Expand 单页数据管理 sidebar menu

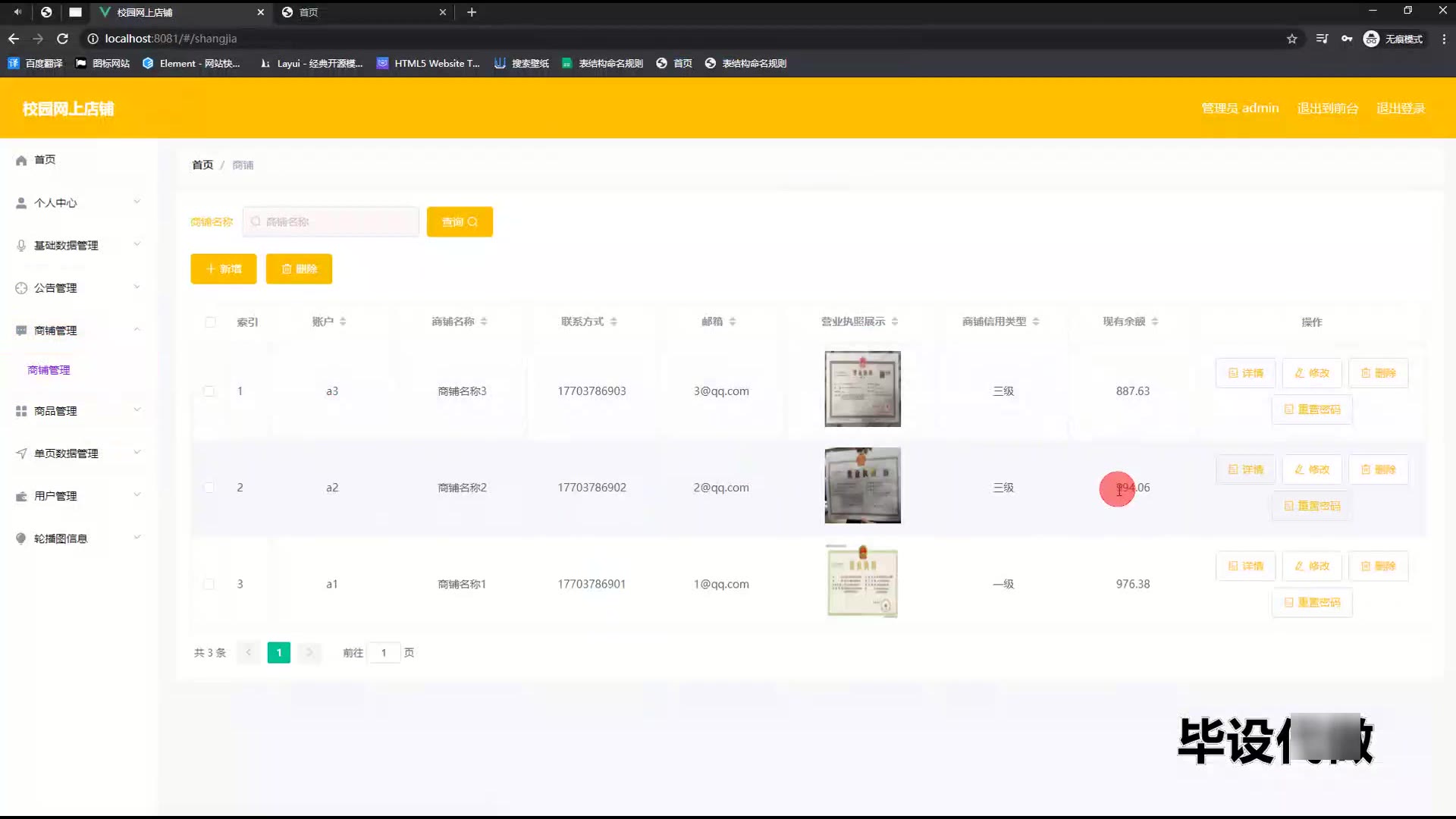coord(78,453)
